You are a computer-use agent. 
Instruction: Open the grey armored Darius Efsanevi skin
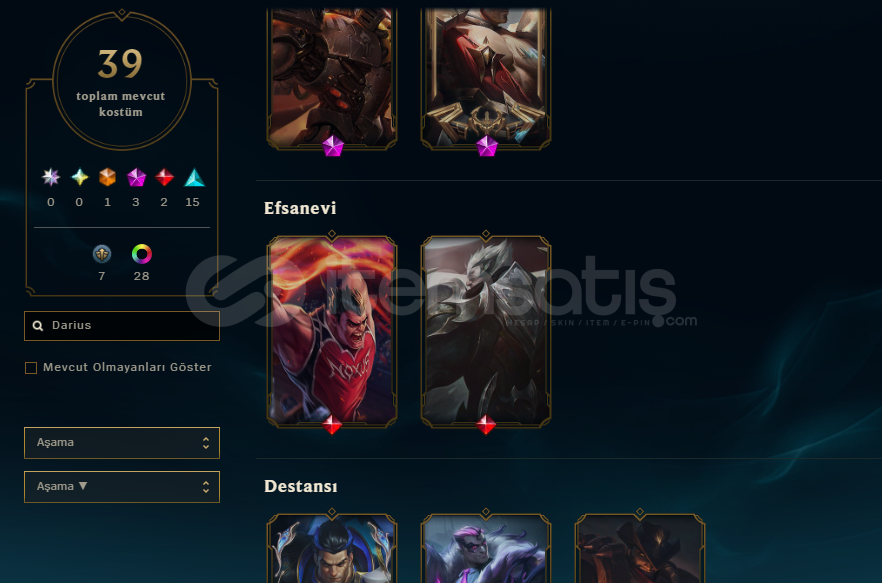point(486,331)
